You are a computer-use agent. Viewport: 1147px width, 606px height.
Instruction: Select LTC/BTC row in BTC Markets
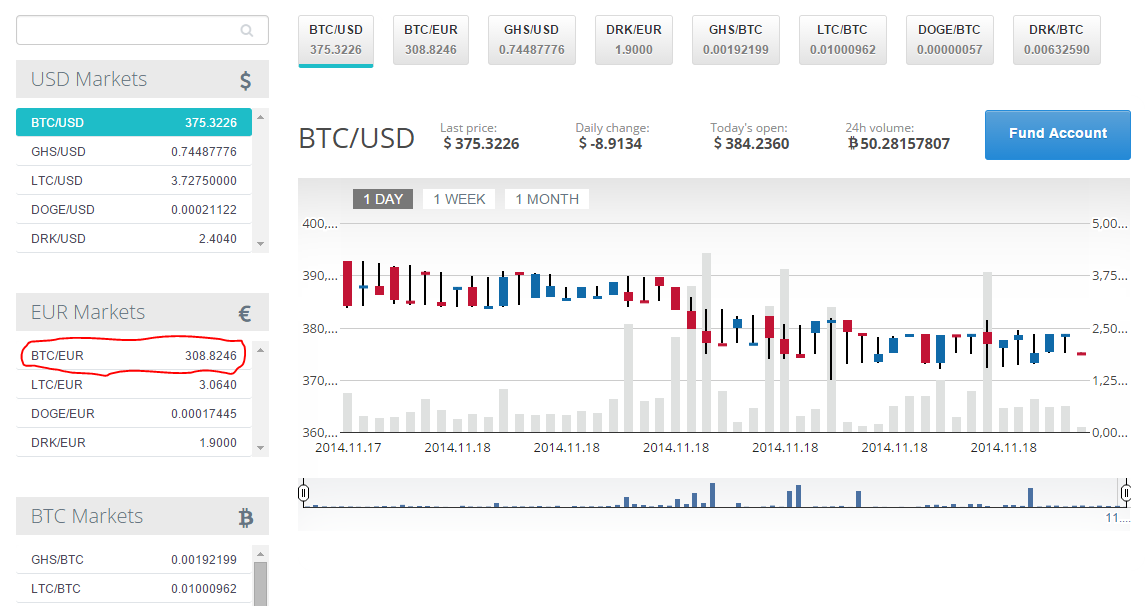click(x=134, y=588)
